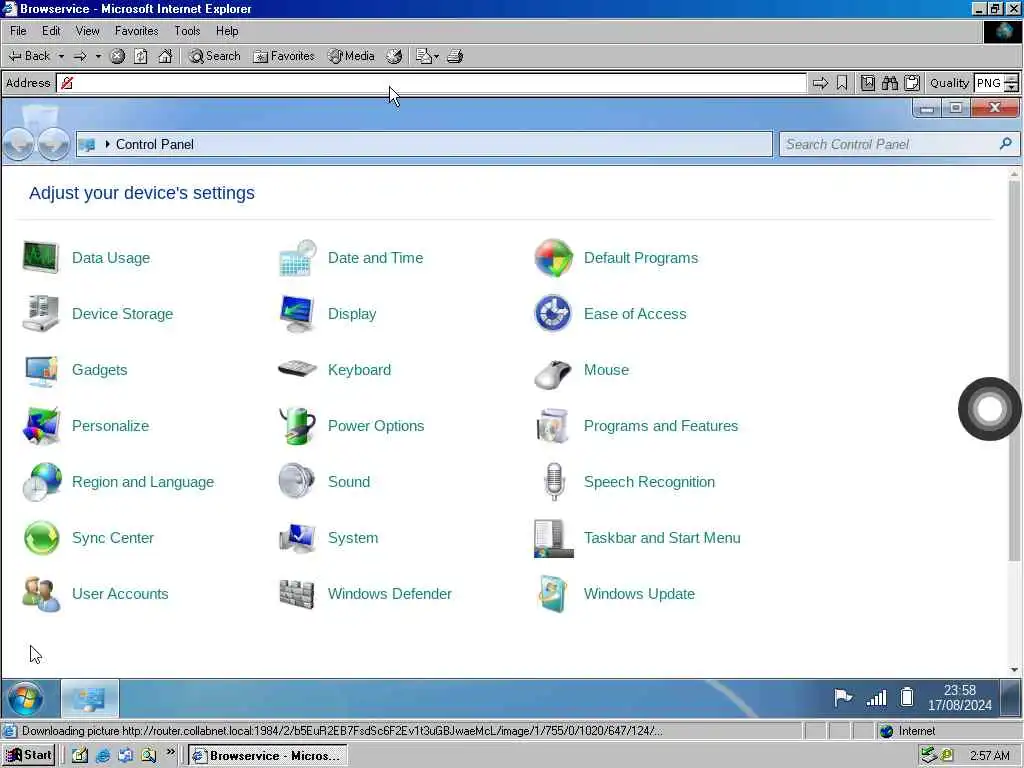Click the IE Refresh toolbar icon

tap(140, 56)
